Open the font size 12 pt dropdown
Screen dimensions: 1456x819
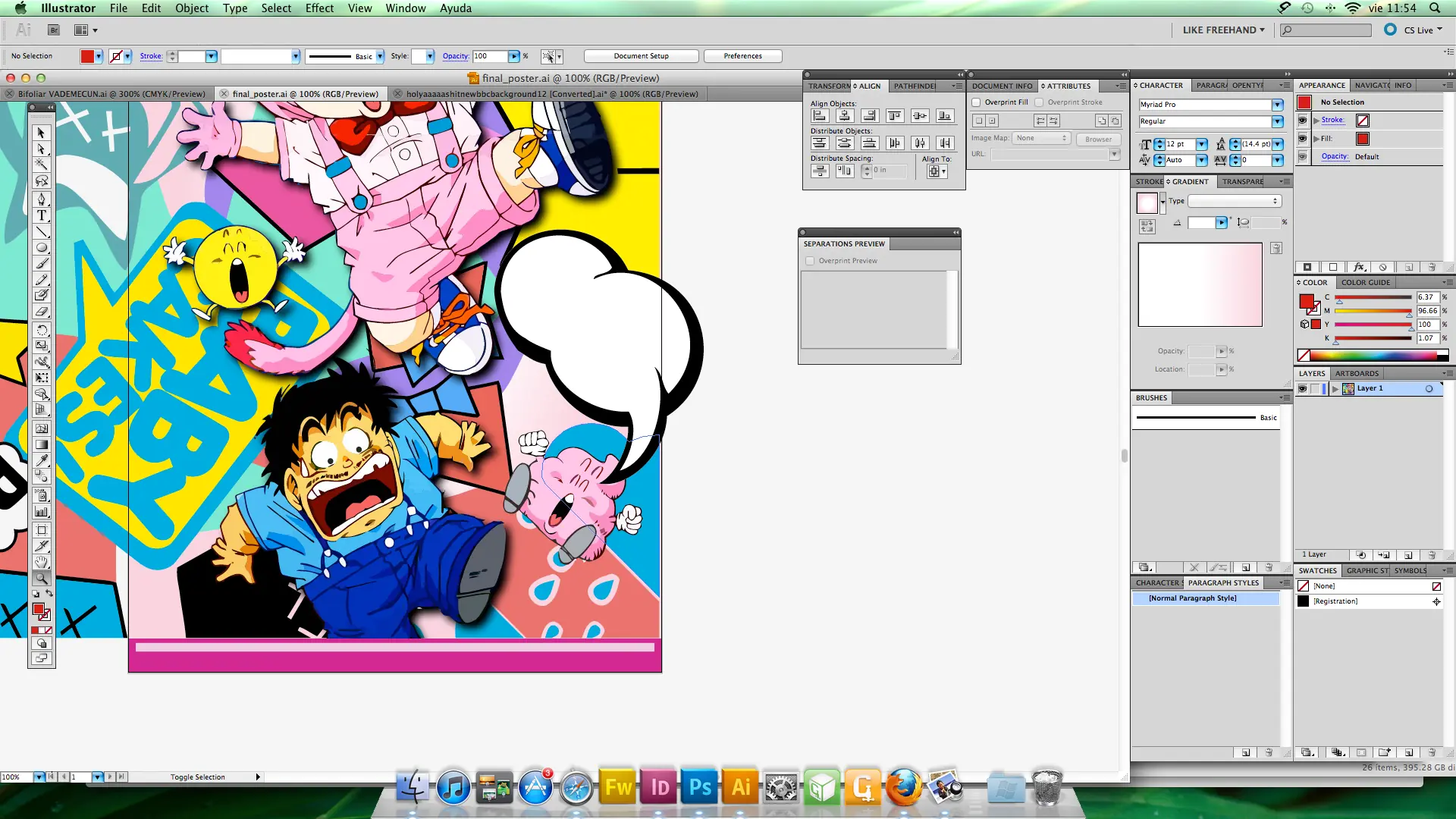1202,144
